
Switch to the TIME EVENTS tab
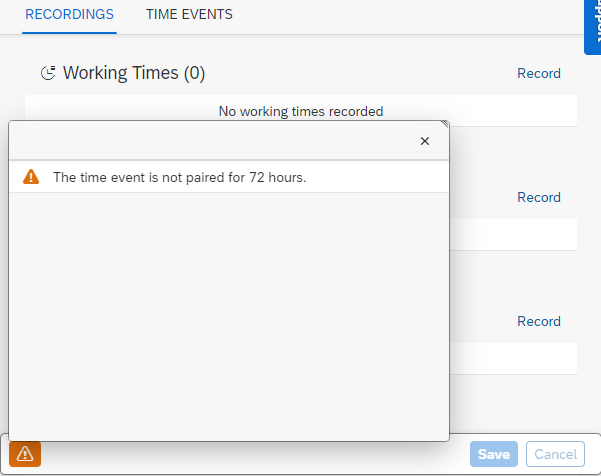(x=189, y=15)
